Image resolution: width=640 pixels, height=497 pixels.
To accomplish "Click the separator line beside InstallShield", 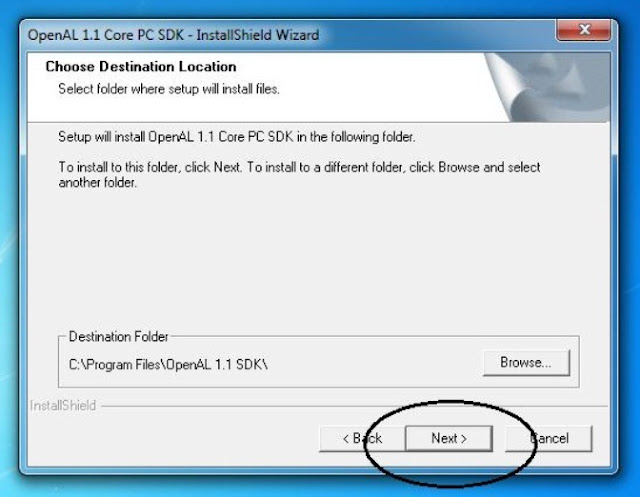I will [354, 406].
